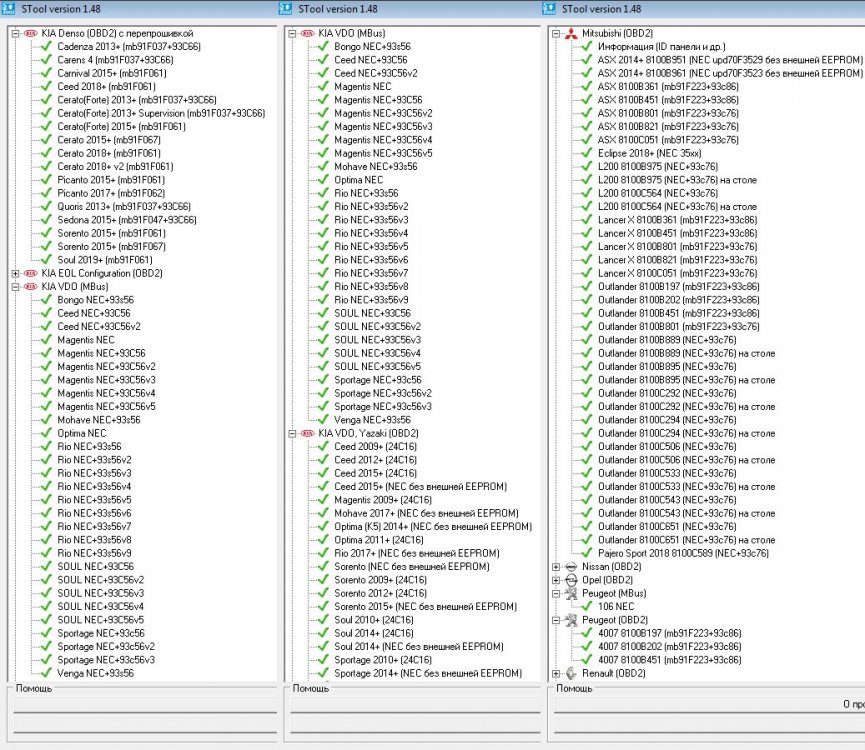Select Outlander 8100C651 (NEC+93c76) на столе
This screenshot has height=750, width=865.
(687, 540)
